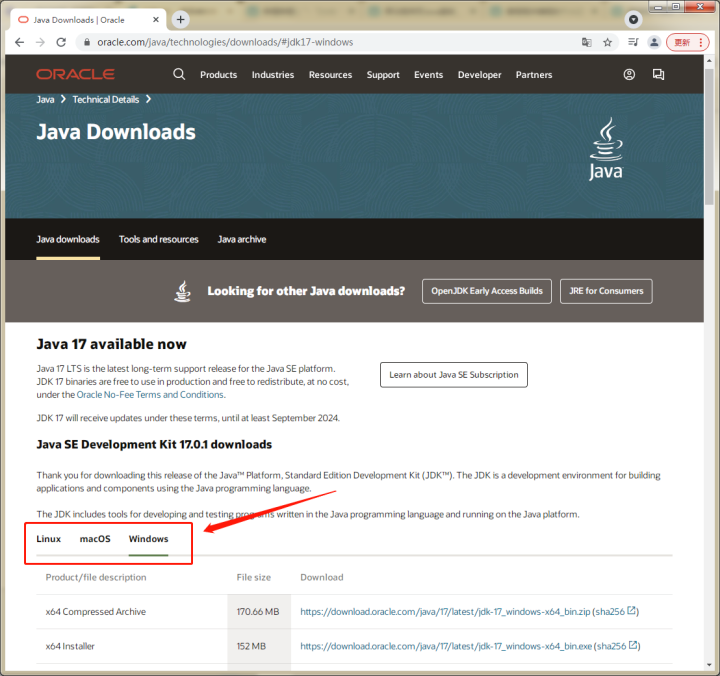This screenshot has height=676, width=720.
Task: Open the Events menu
Action: coord(428,75)
